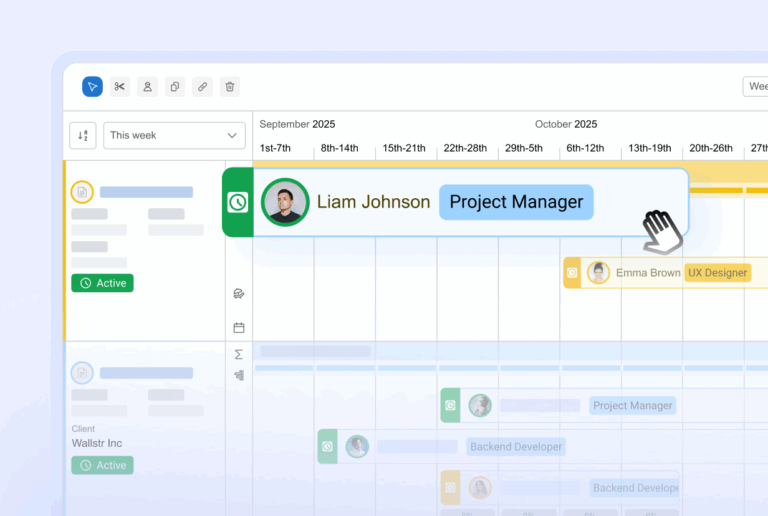The width and height of the screenshot is (768, 516).
Task: Select the pointer cursor tool
Action: point(92,87)
